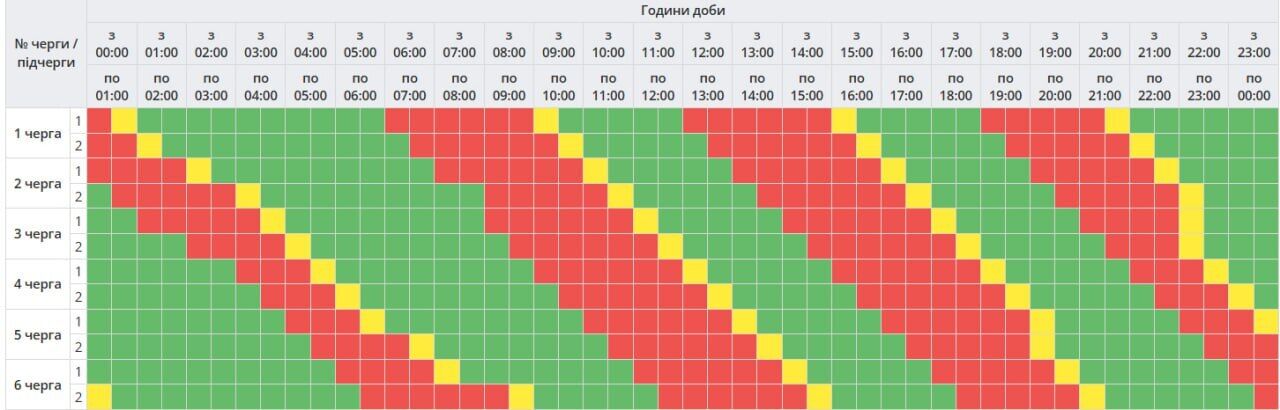1280x410 pixels.
Task: Click first yellow cell in 1 черга subqueue 1
Action: pyautogui.click(x=124, y=121)
